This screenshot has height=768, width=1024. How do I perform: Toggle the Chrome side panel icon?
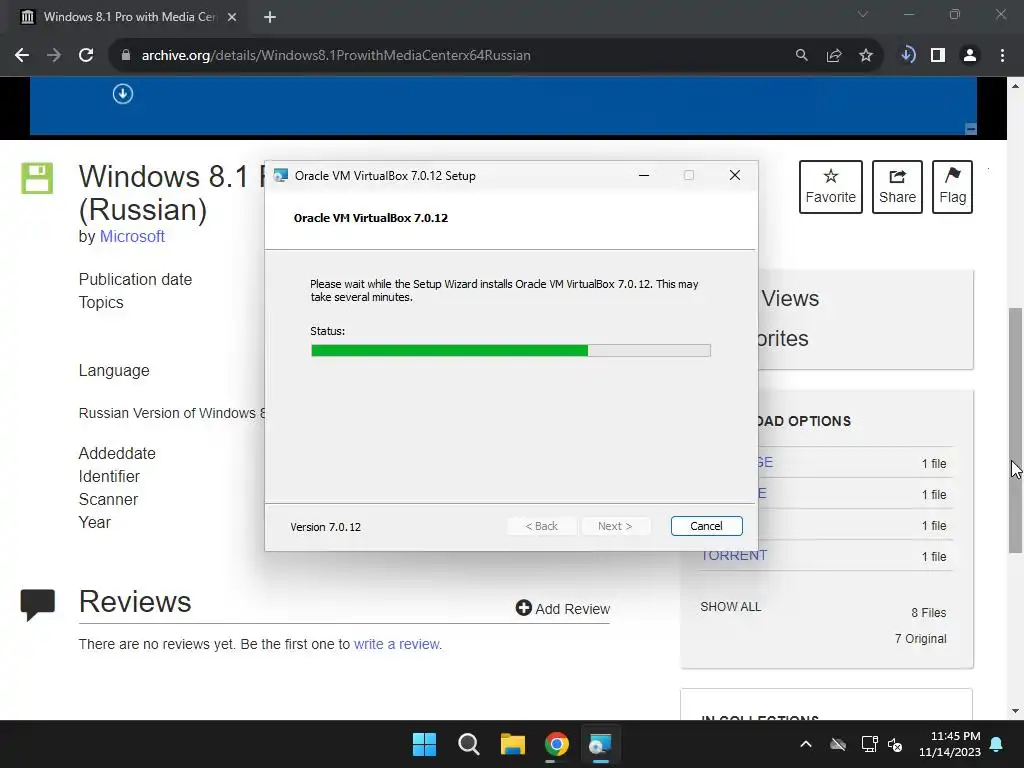pos(938,56)
